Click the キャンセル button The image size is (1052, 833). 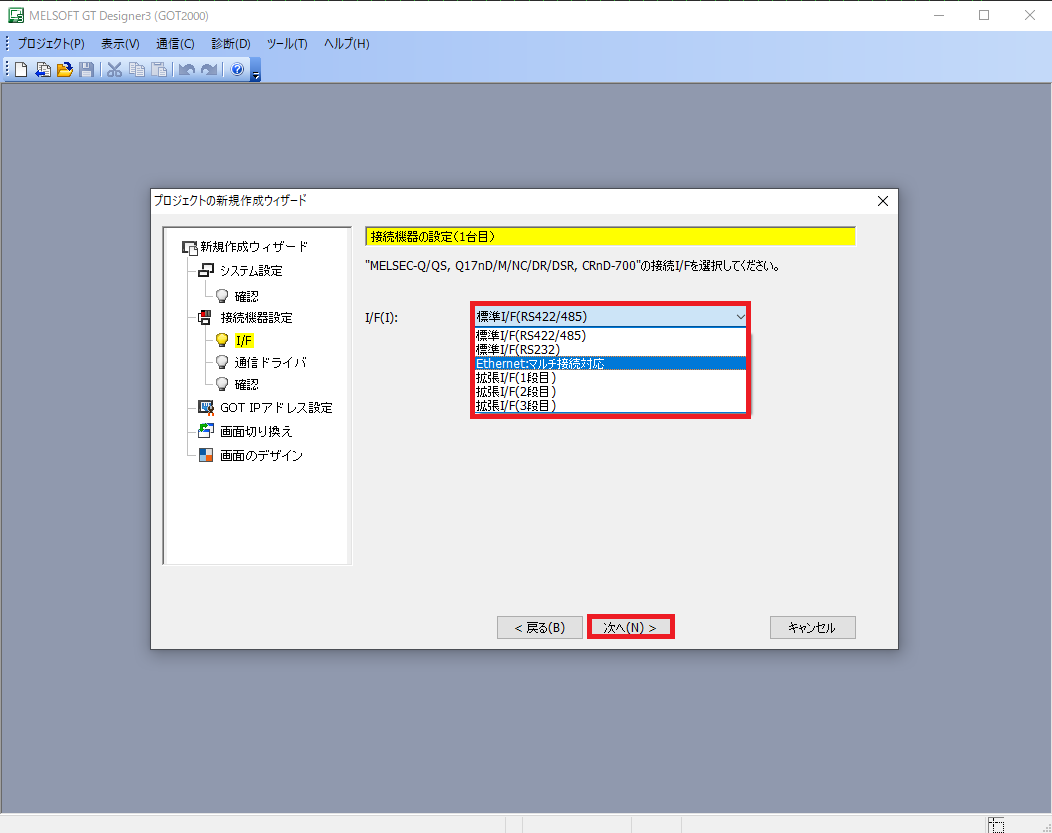coord(812,628)
